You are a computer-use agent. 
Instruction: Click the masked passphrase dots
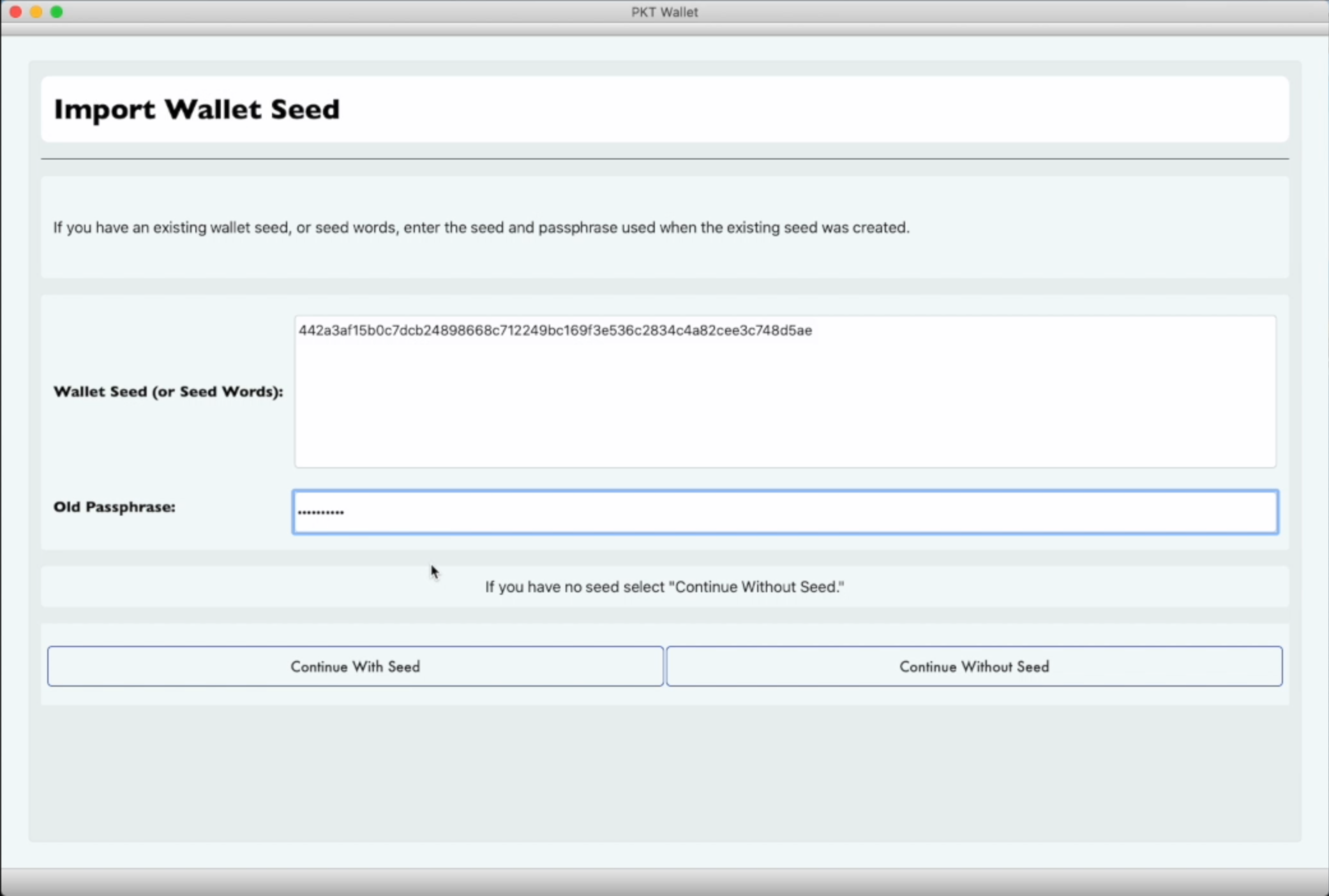pos(320,511)
